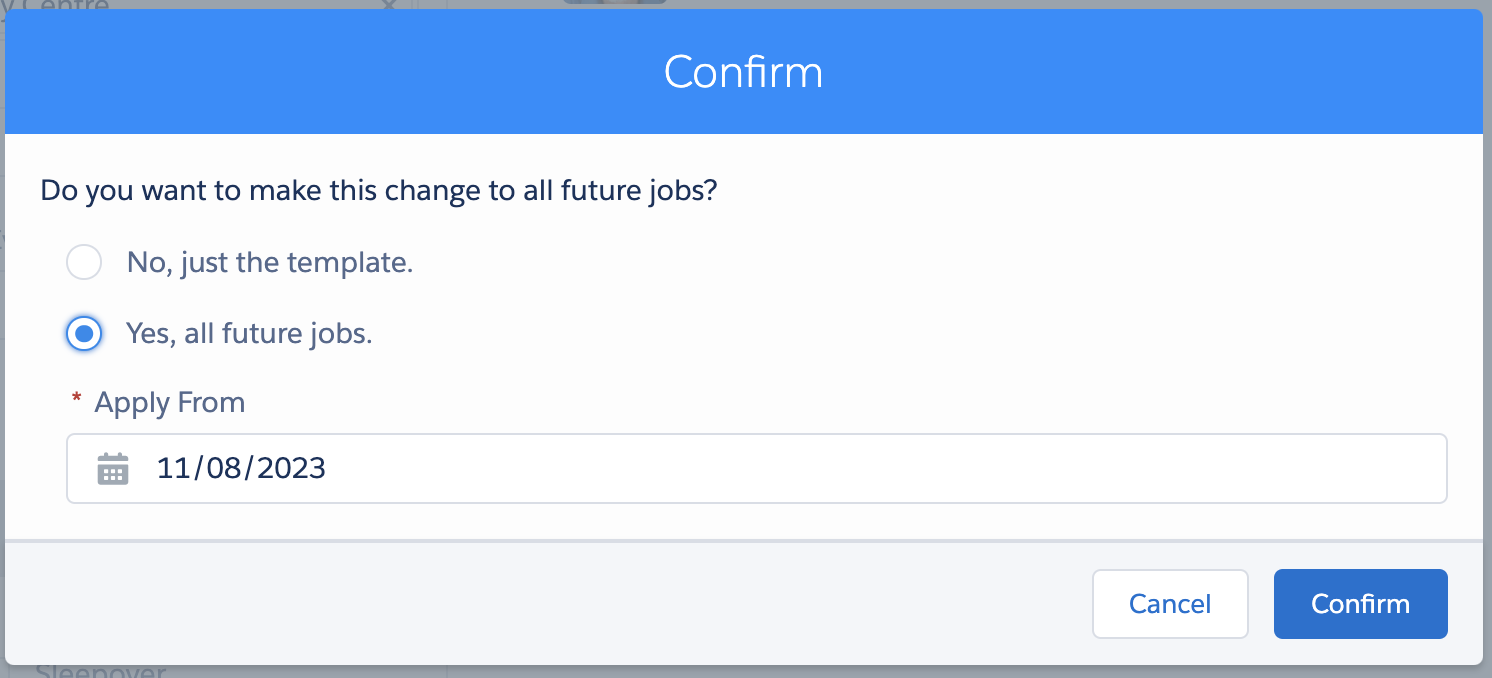Cancel the confirmation dialog
This screenshot has width=1492, height=678.
[x=1170, y=604]
